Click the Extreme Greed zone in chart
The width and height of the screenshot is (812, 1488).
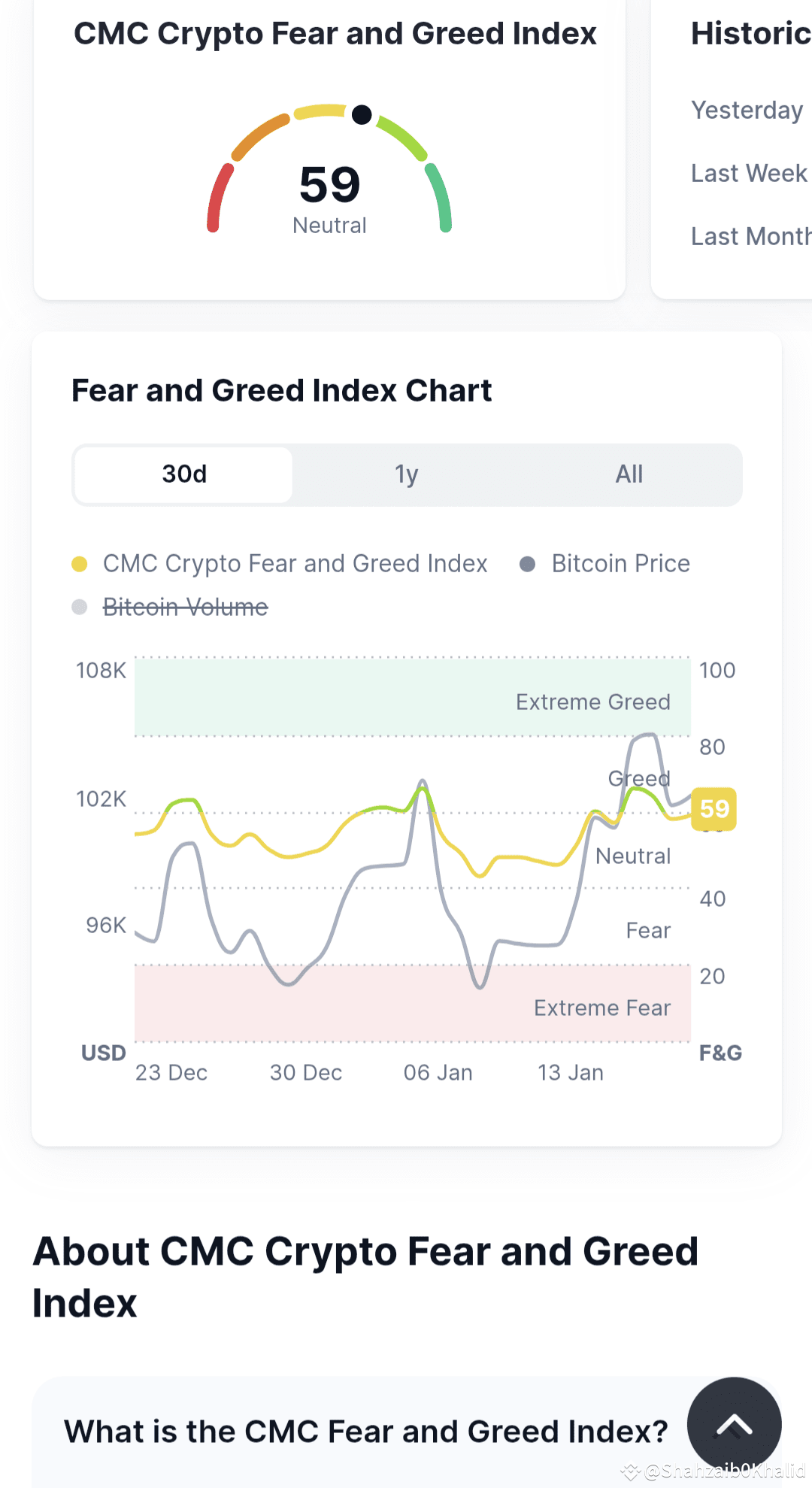pos(412,697)
